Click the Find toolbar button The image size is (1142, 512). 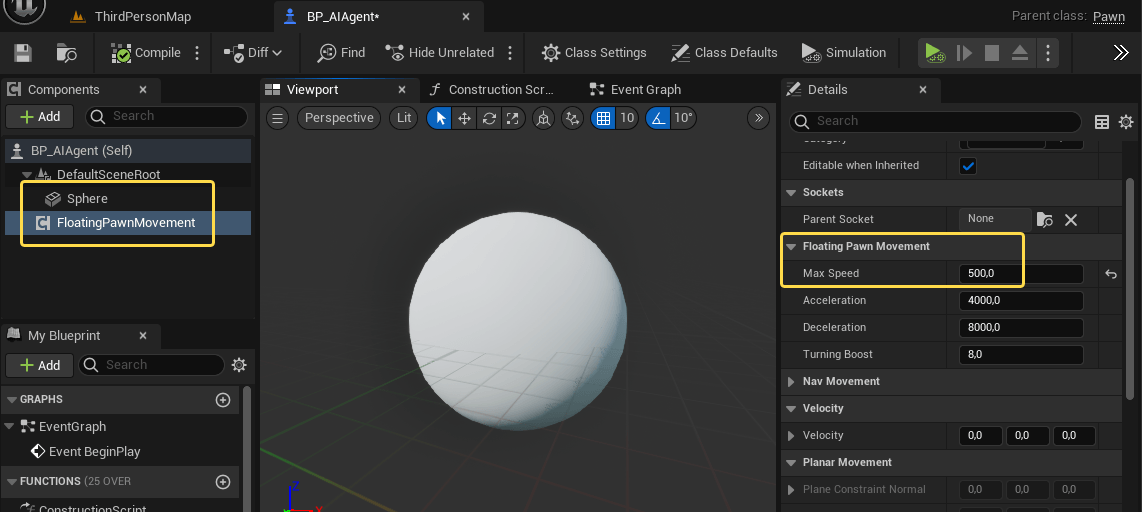click(342, 52)
